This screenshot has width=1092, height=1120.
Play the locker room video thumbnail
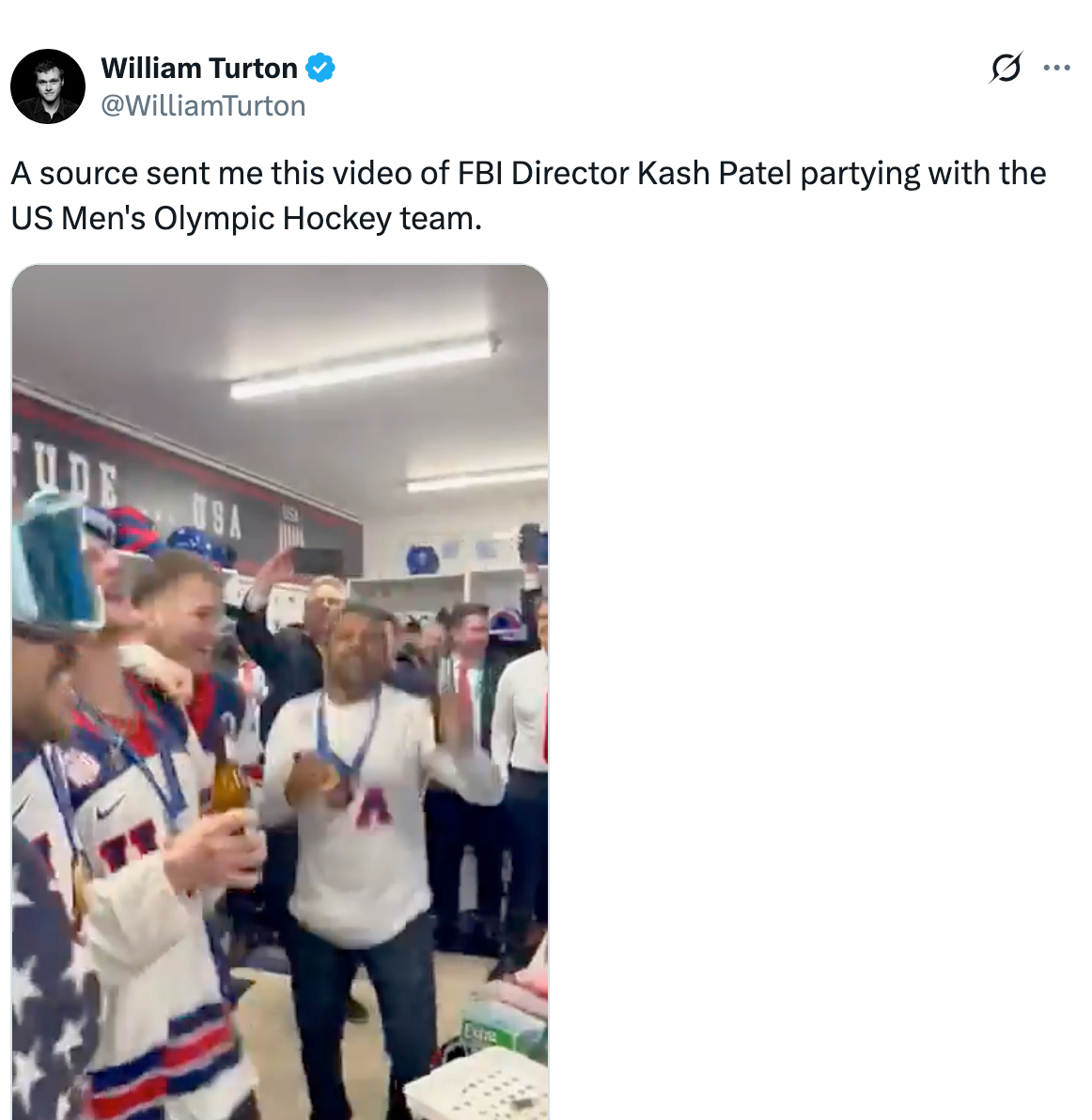(x=280, y=692)
